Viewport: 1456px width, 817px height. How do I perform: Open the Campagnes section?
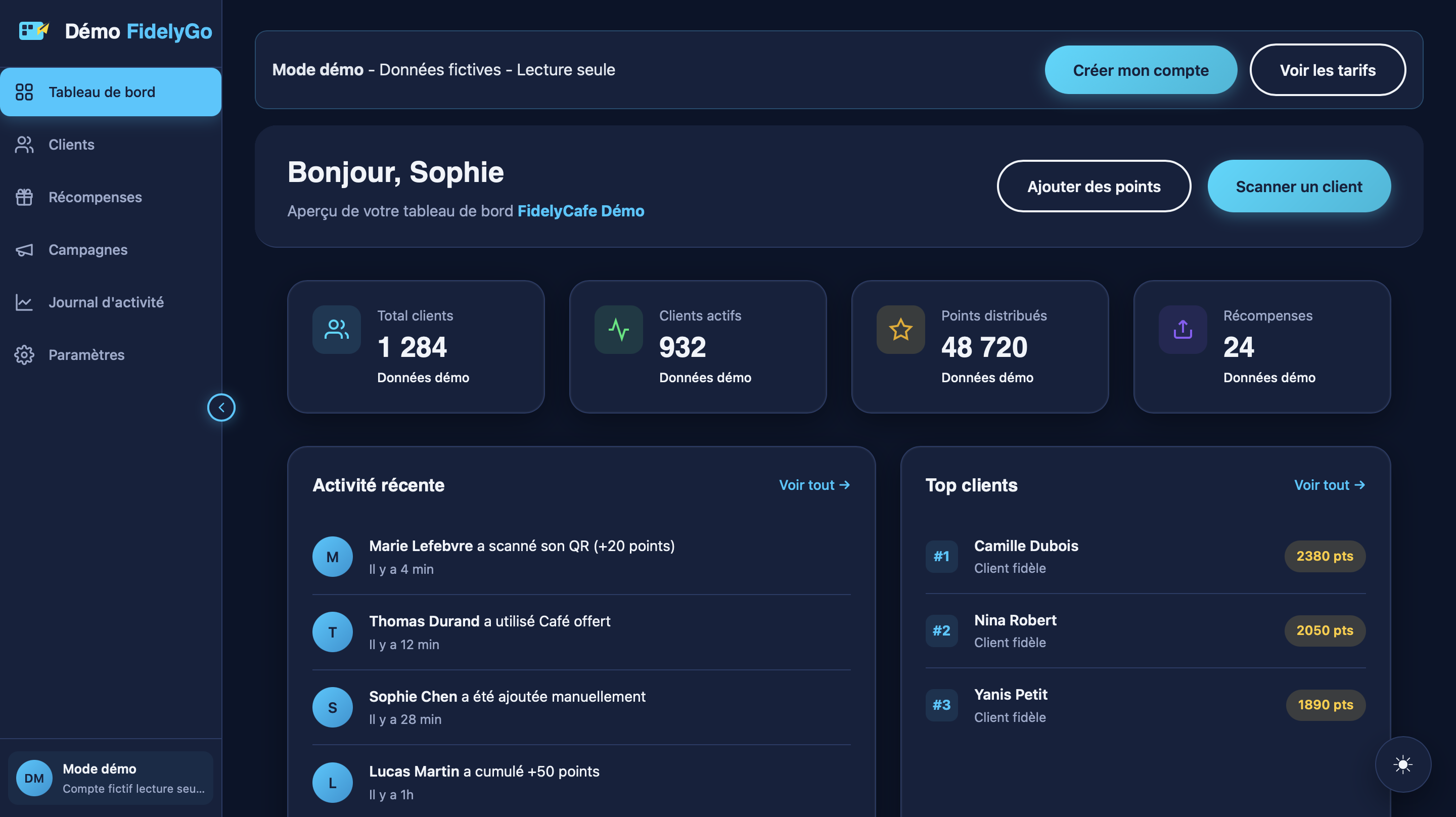[x=111, y=250]
